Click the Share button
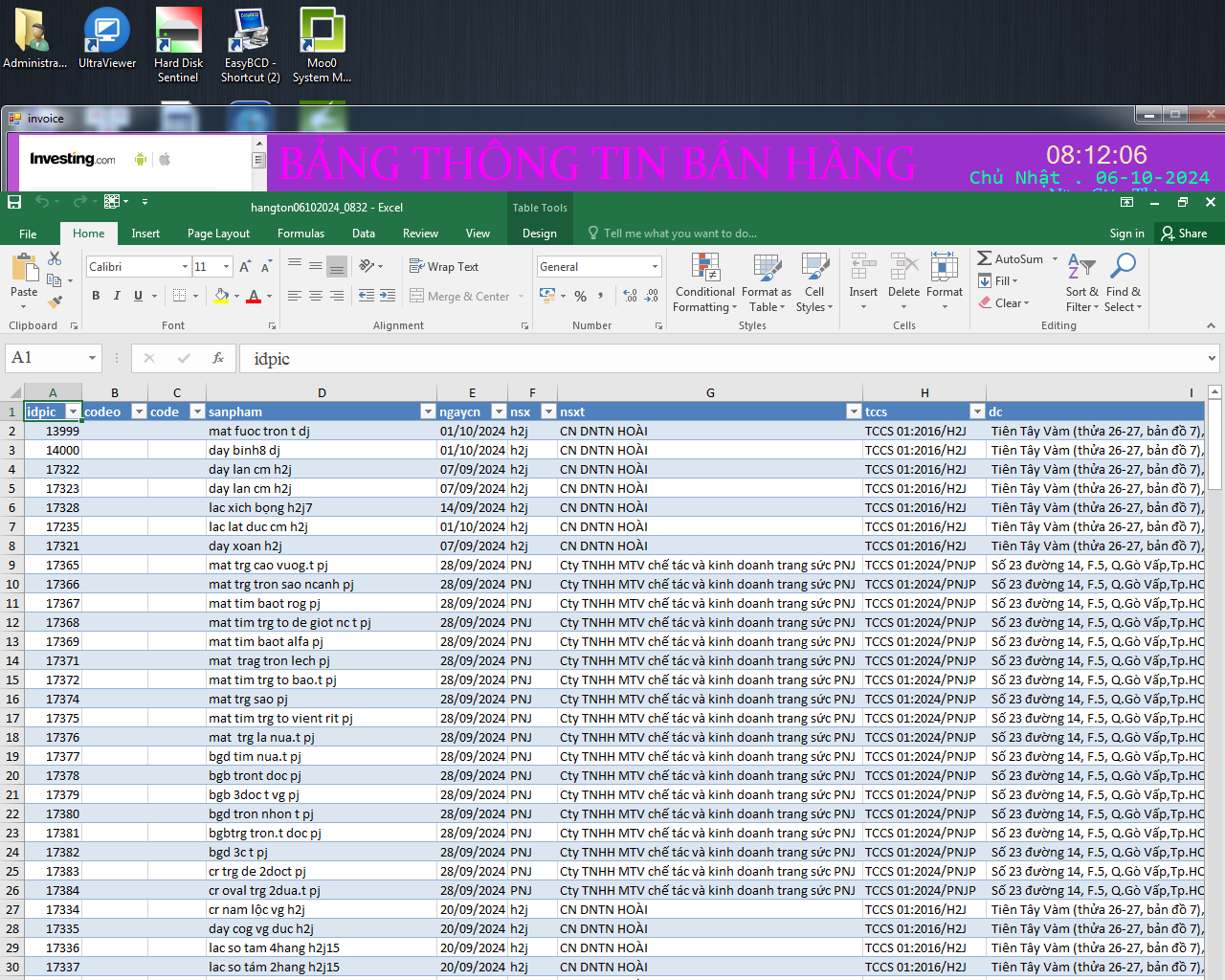 point(1184,234)
